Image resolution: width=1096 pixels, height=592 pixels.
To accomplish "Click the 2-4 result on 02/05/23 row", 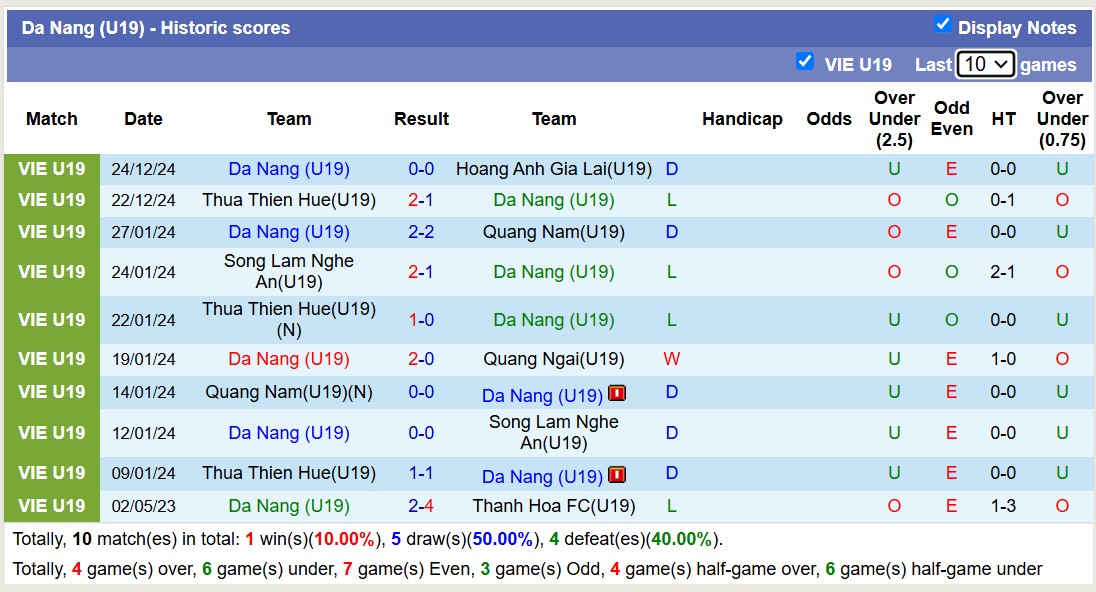I will coord(421,506).
